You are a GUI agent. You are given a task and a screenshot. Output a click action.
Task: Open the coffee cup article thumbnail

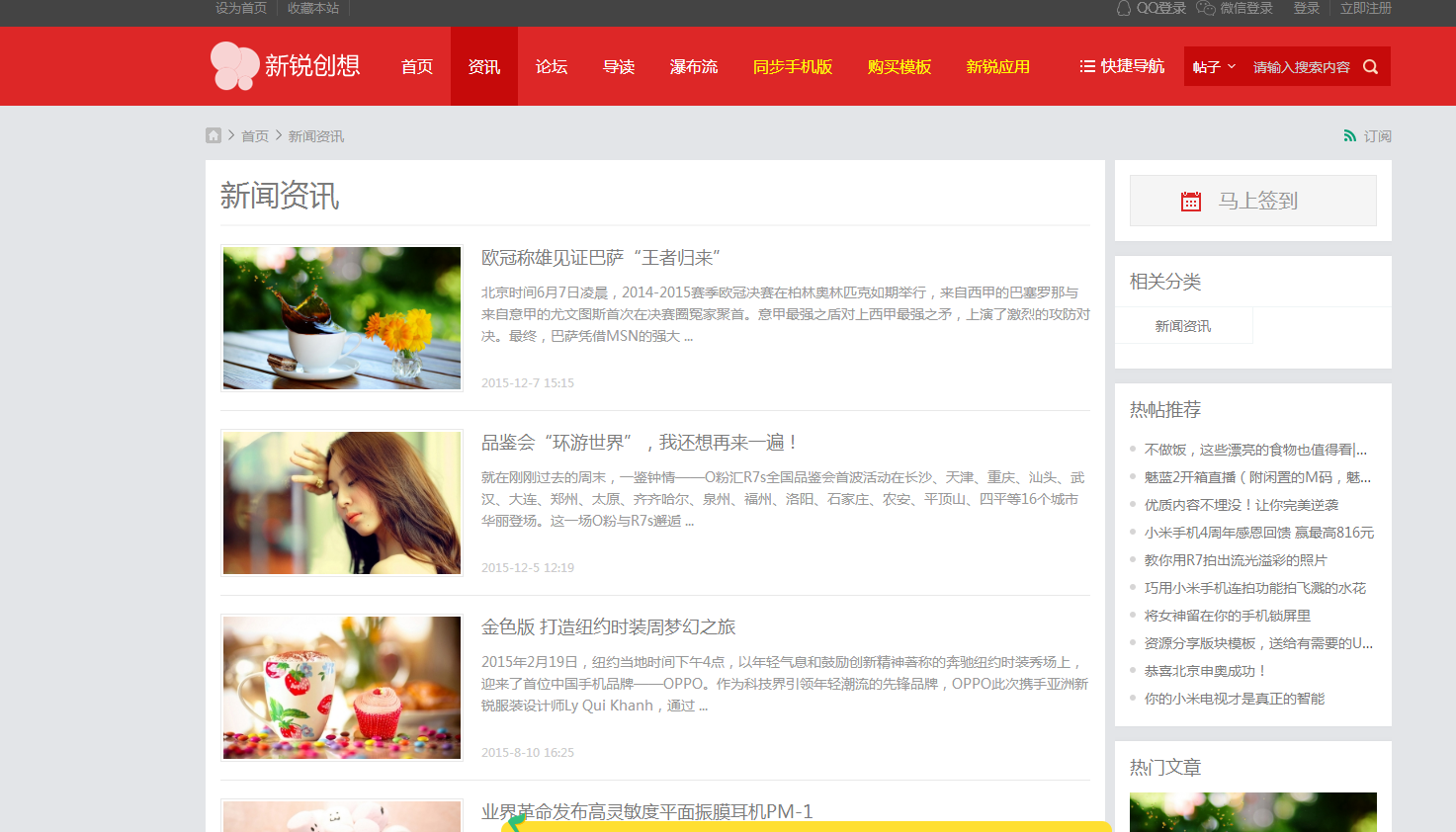[342, 318]
